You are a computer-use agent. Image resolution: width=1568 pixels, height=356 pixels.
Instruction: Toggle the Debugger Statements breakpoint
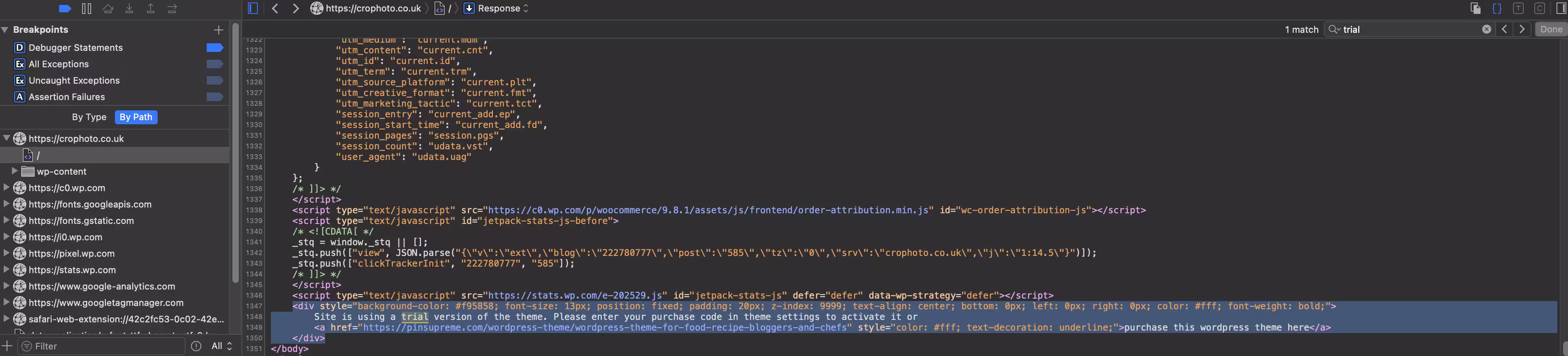(x=215, y=48)
